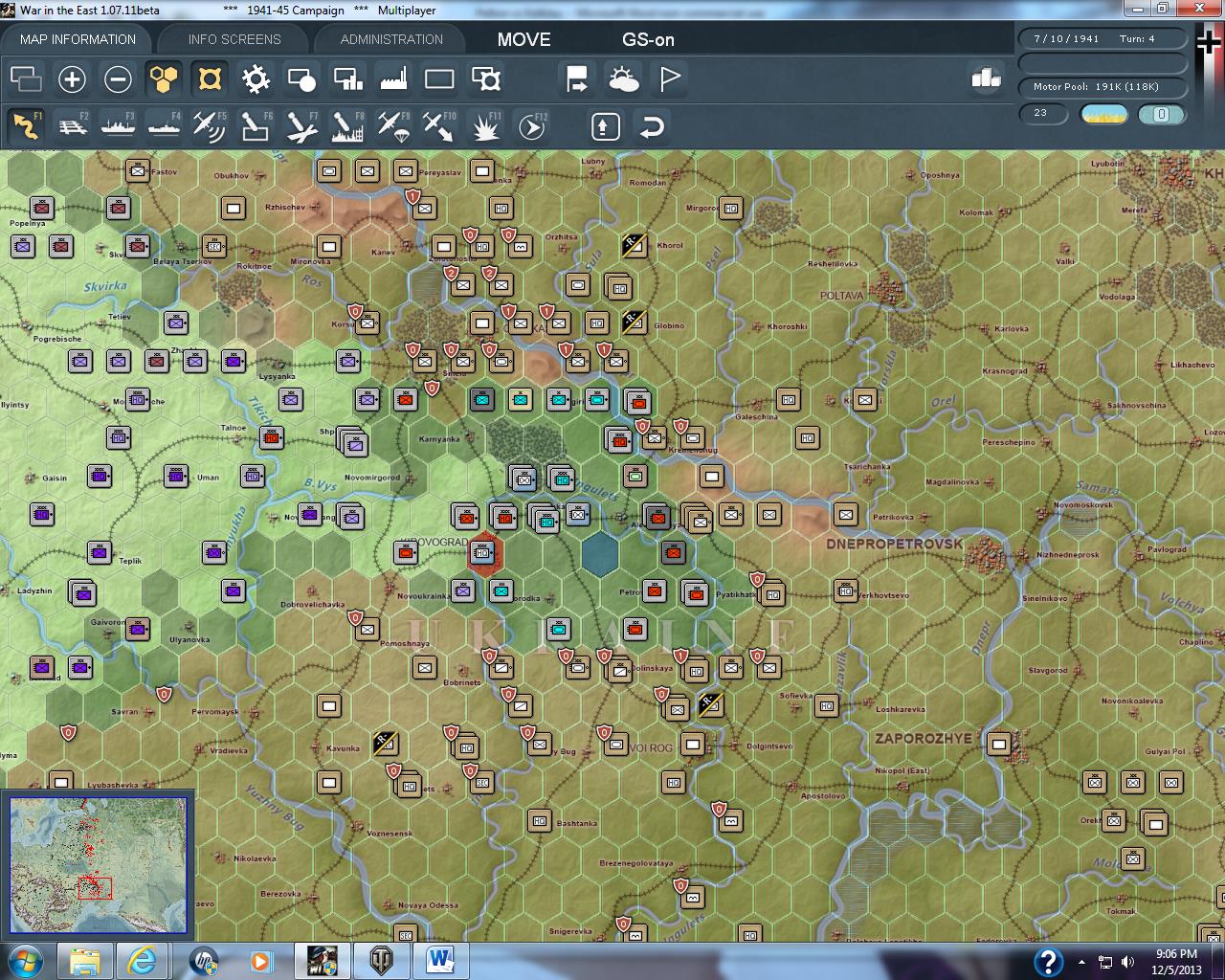Viewport: 1225px width, 980px height.
Task: Toggle the rectangle-with-circle map overlay
Action: (x=301, y=78)
